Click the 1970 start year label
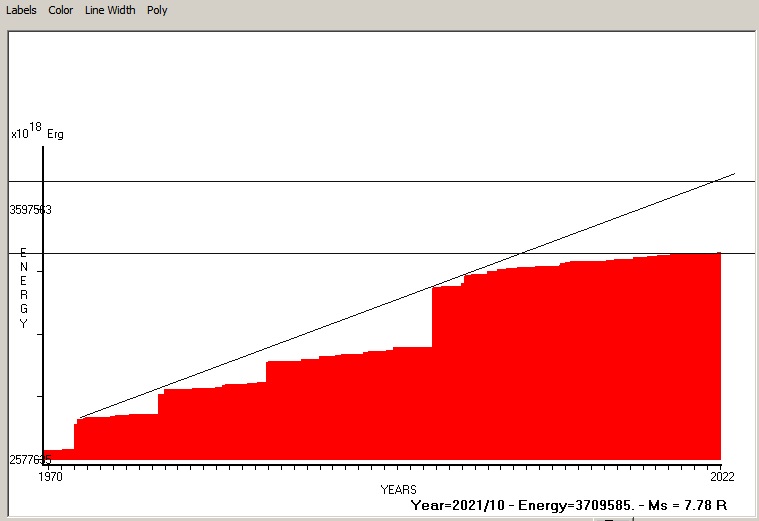This screenshot has width=759, height=521. point(50,476)
